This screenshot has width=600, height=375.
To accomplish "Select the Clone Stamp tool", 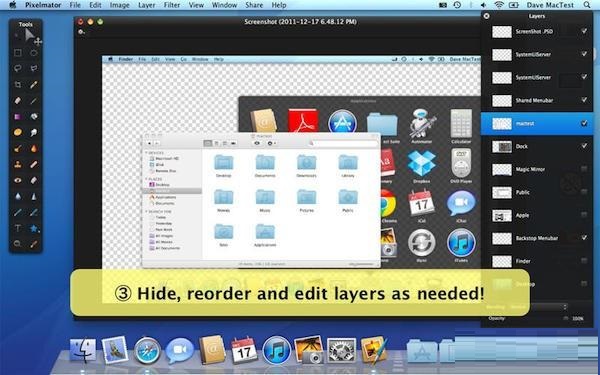I will pyautogui.click(x=18, y=165).
